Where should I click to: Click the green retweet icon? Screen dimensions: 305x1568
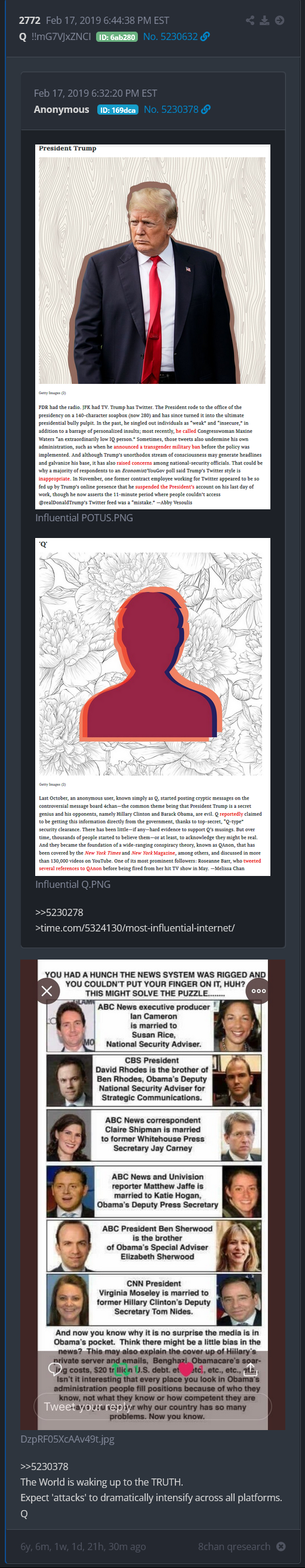(x=121, y=1370)
